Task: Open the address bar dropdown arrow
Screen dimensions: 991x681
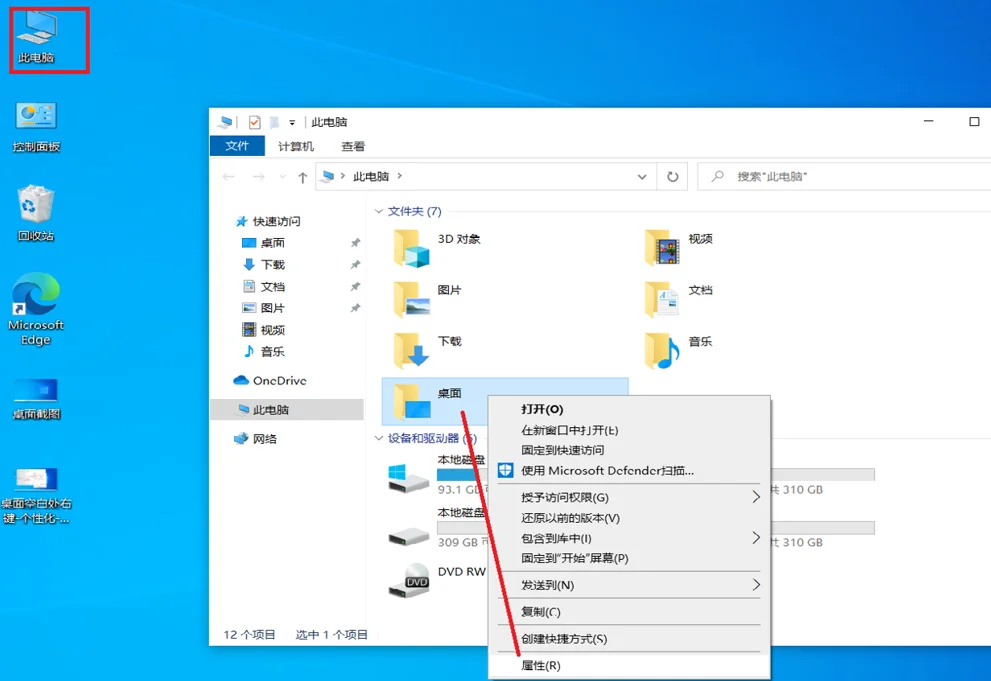Action: tap(643, 176)
